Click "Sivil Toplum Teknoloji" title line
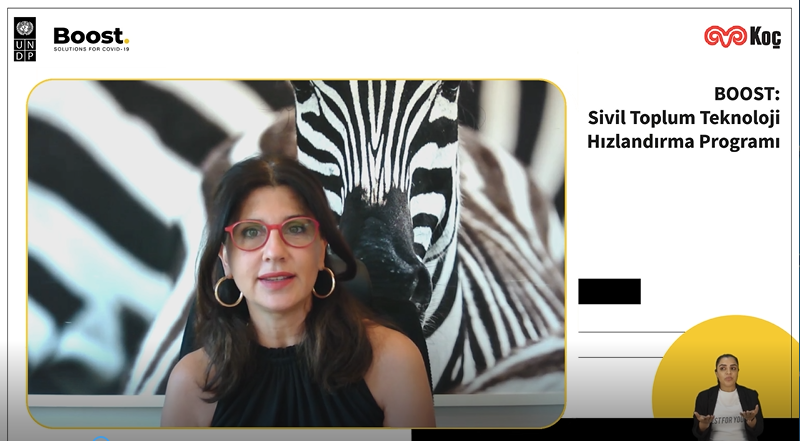 pos(684,118)
